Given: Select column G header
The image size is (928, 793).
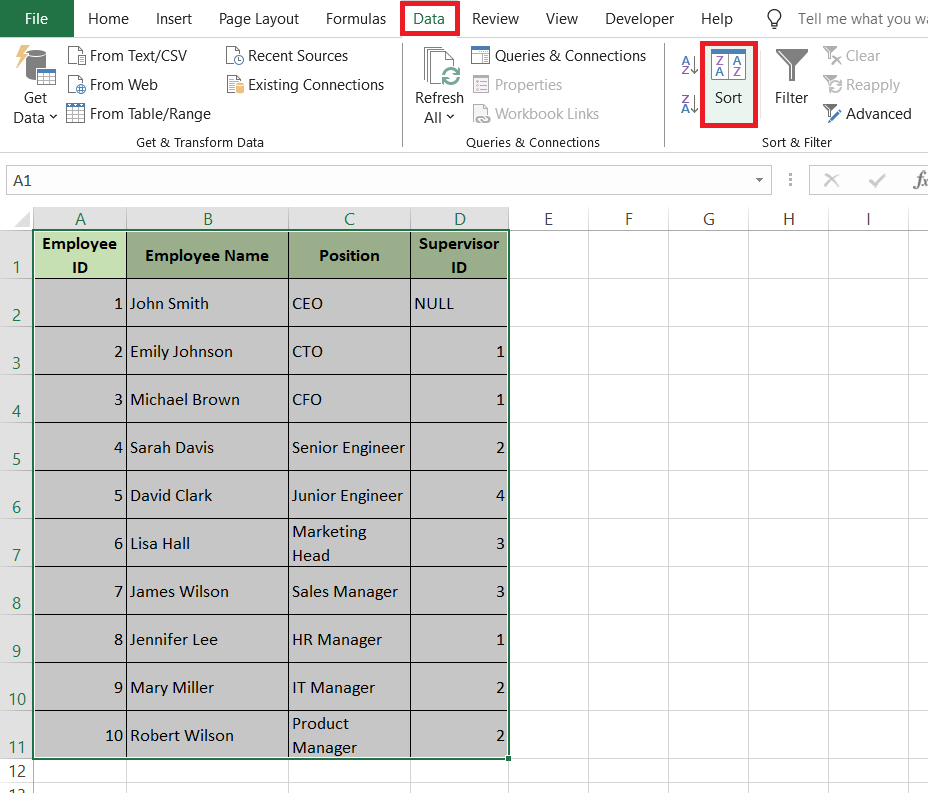Looking at the screenshot, I should 708,219.
